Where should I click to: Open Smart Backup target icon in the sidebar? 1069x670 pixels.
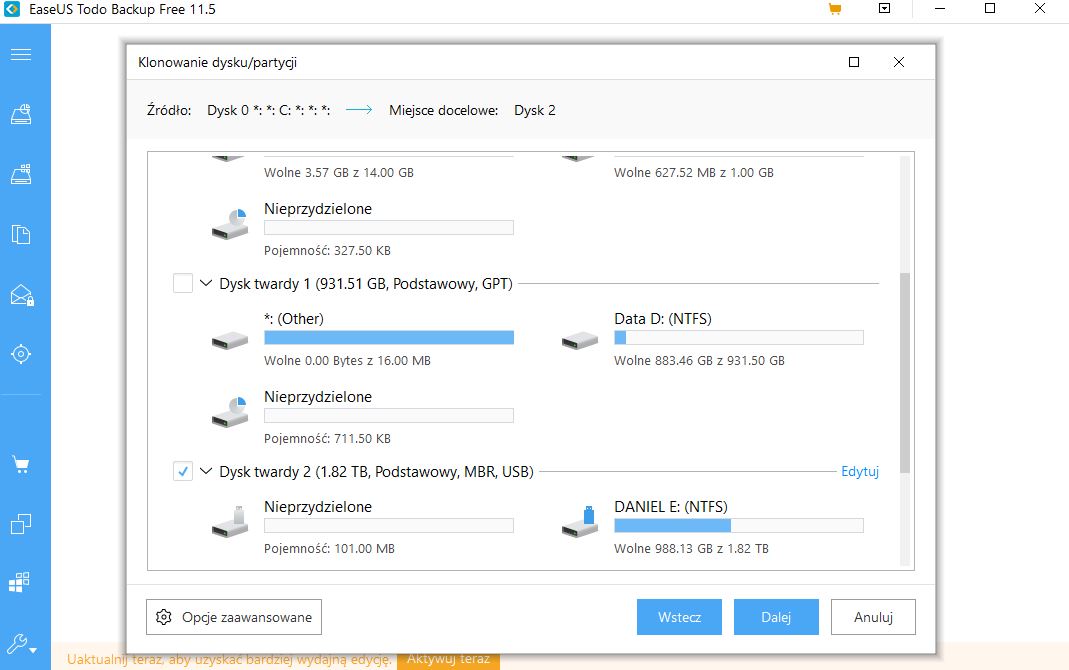[21, 354]
